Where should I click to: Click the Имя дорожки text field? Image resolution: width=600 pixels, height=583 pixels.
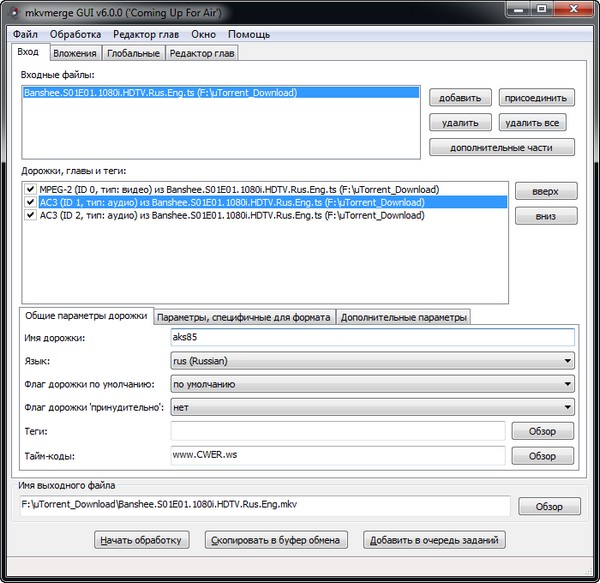[x=372, y=337]
